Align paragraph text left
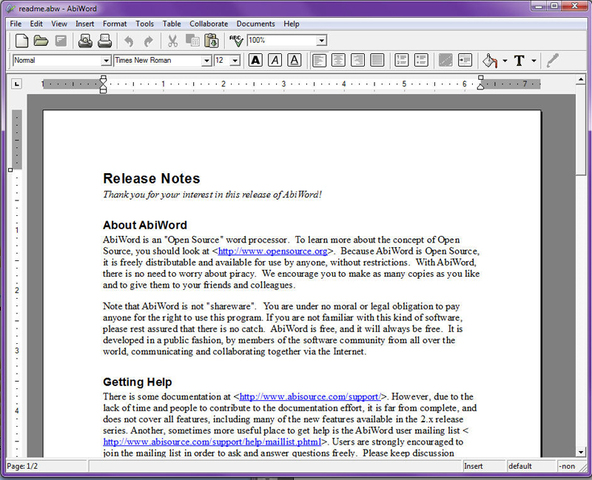Viewport: 592px width, 480px height. pyautogui.click(x=319, y=60)
